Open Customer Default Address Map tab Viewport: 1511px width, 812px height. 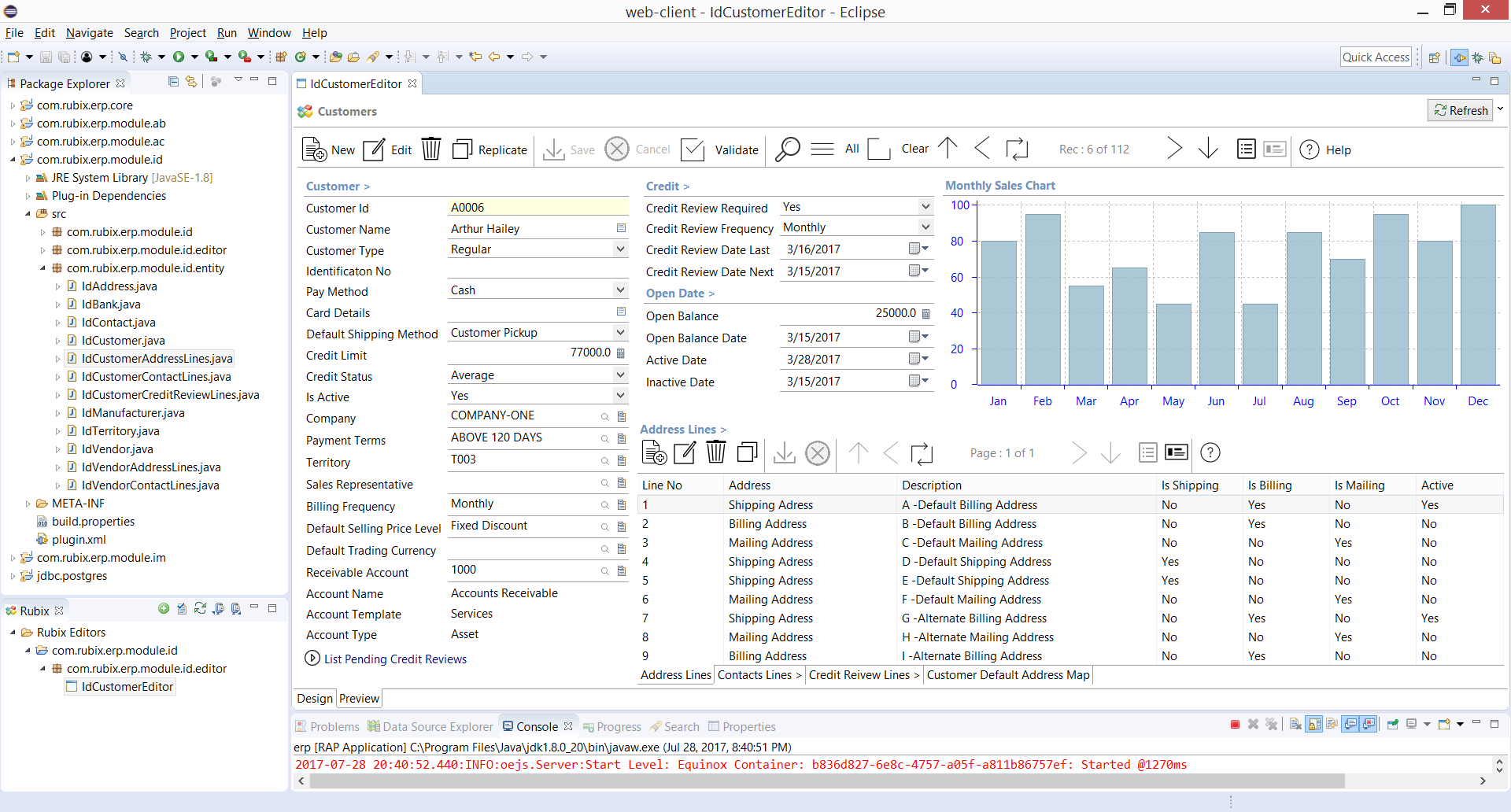(x=1008, y=674)
